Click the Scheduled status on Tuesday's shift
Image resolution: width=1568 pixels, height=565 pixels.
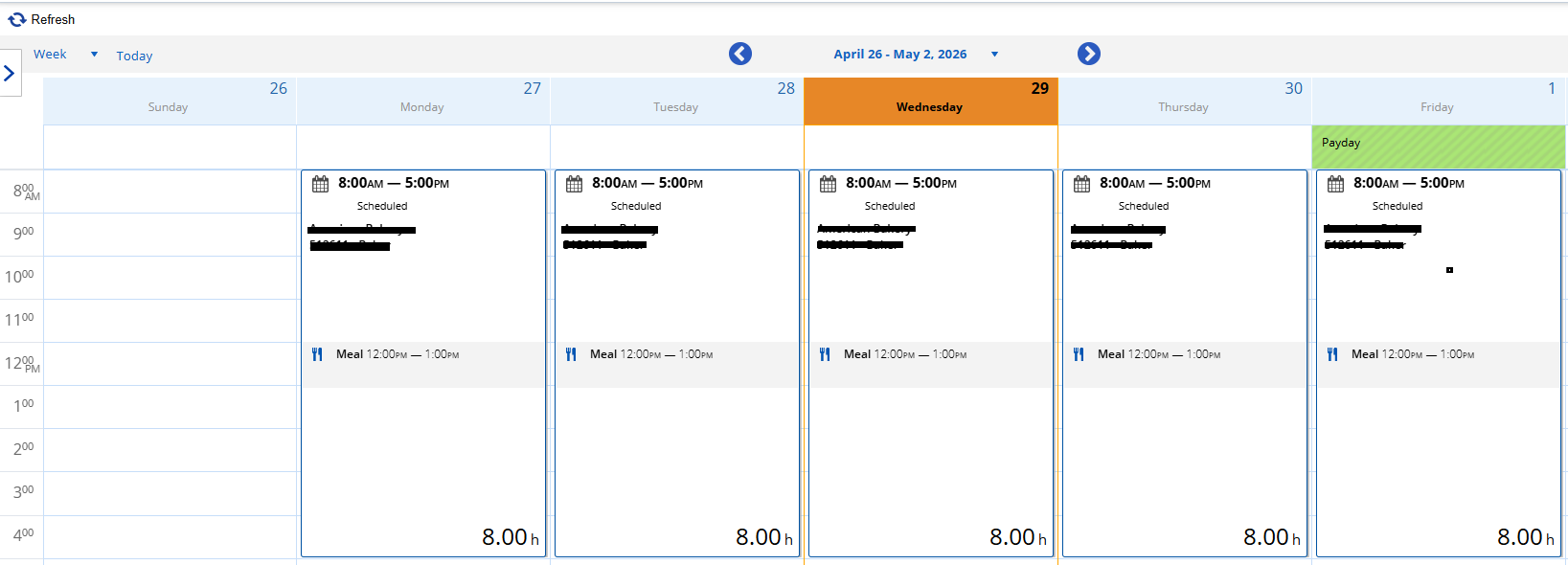click(x=636, y=206)
